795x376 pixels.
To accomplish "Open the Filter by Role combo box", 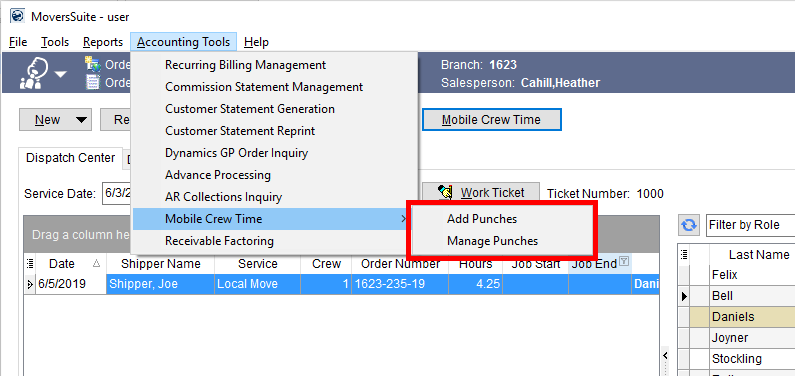I will (x=750, y=225).
